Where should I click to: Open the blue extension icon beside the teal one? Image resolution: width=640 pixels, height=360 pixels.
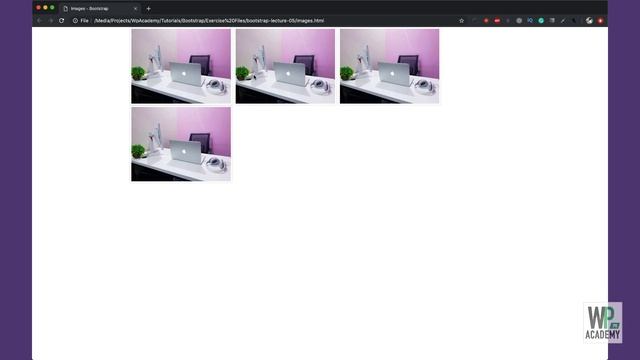tap(530, 20)
